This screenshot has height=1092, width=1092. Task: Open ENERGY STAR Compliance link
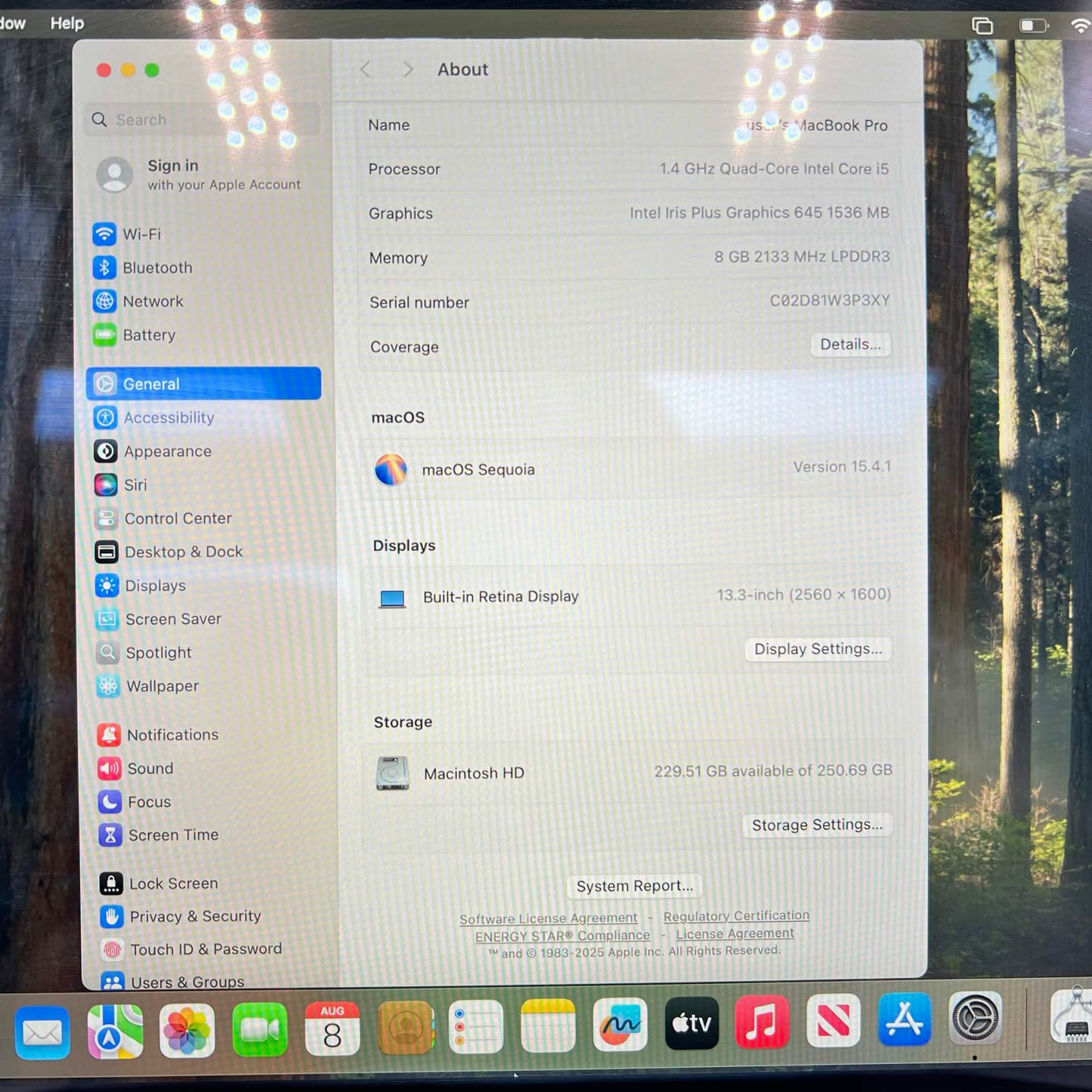[x=562, y=936]
